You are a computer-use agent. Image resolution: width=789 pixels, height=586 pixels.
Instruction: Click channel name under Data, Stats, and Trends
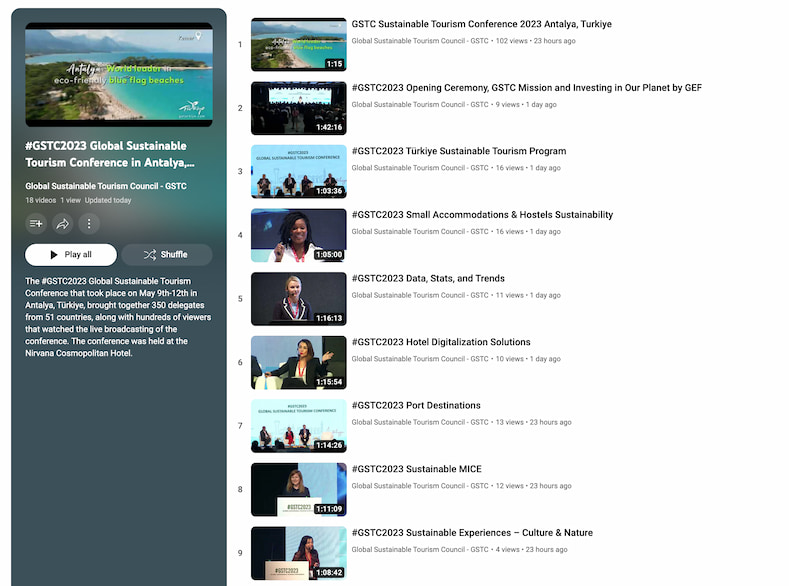[420, 295]
